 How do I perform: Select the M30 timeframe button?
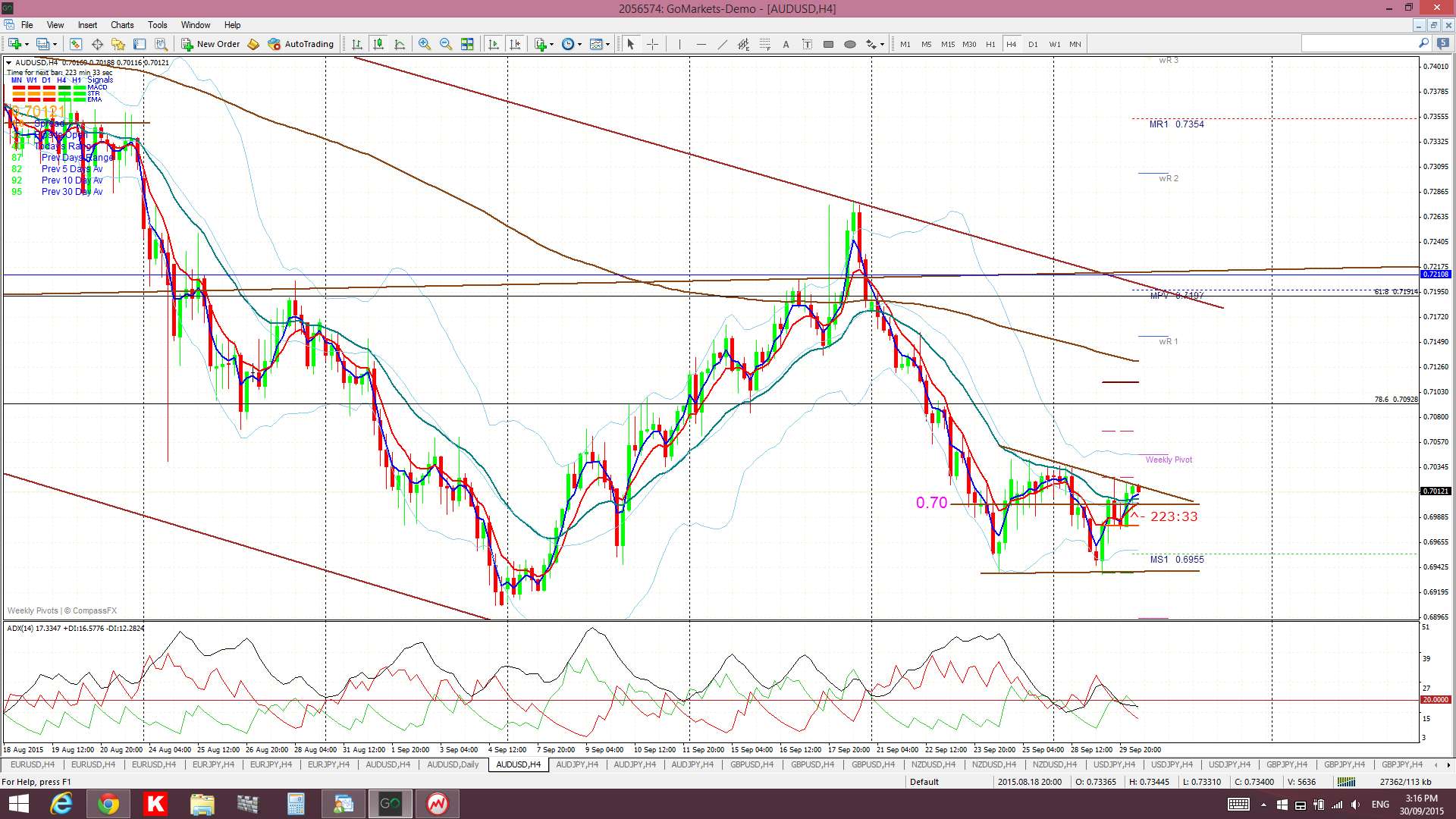[x=969, y=44]
